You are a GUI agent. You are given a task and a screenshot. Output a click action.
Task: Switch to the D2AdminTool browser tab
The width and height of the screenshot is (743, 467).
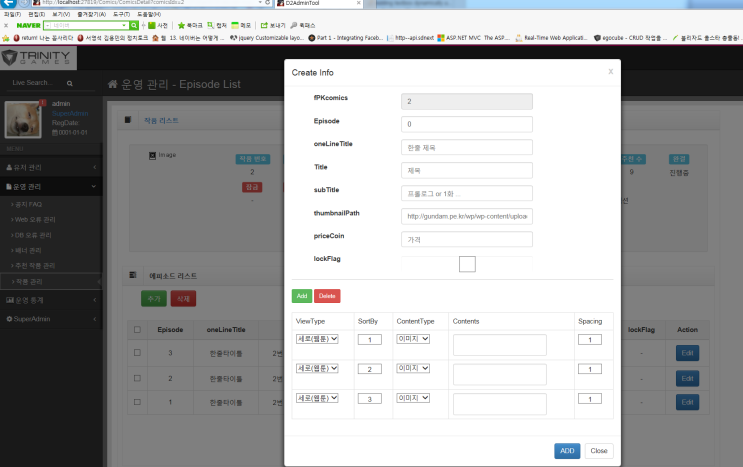[x=318, y=3]
